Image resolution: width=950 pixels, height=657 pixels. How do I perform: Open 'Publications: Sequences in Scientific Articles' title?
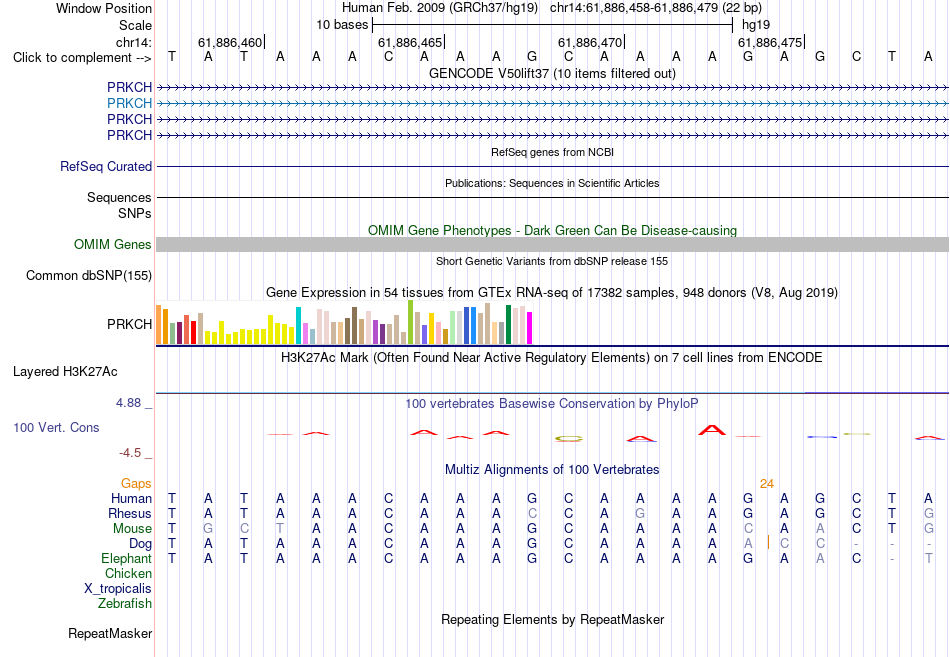coord(552,183)
